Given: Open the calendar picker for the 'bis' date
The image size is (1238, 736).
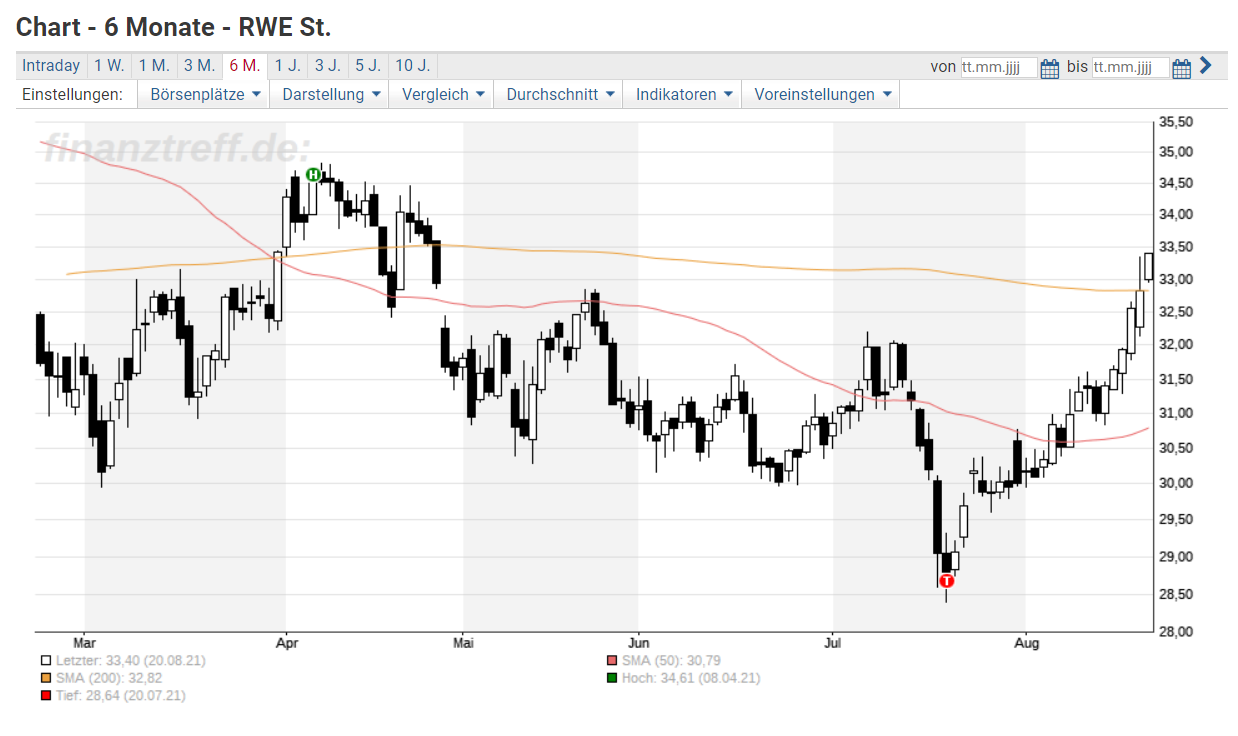Looking at the screenshot, I should click(x=1181, y=68).
